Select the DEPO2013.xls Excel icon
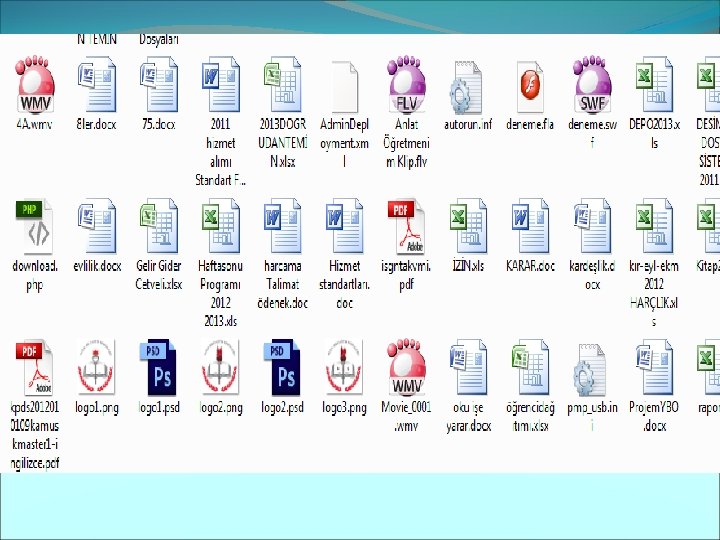720x540 pixels. pyautogui.click(x=654, y=85)
